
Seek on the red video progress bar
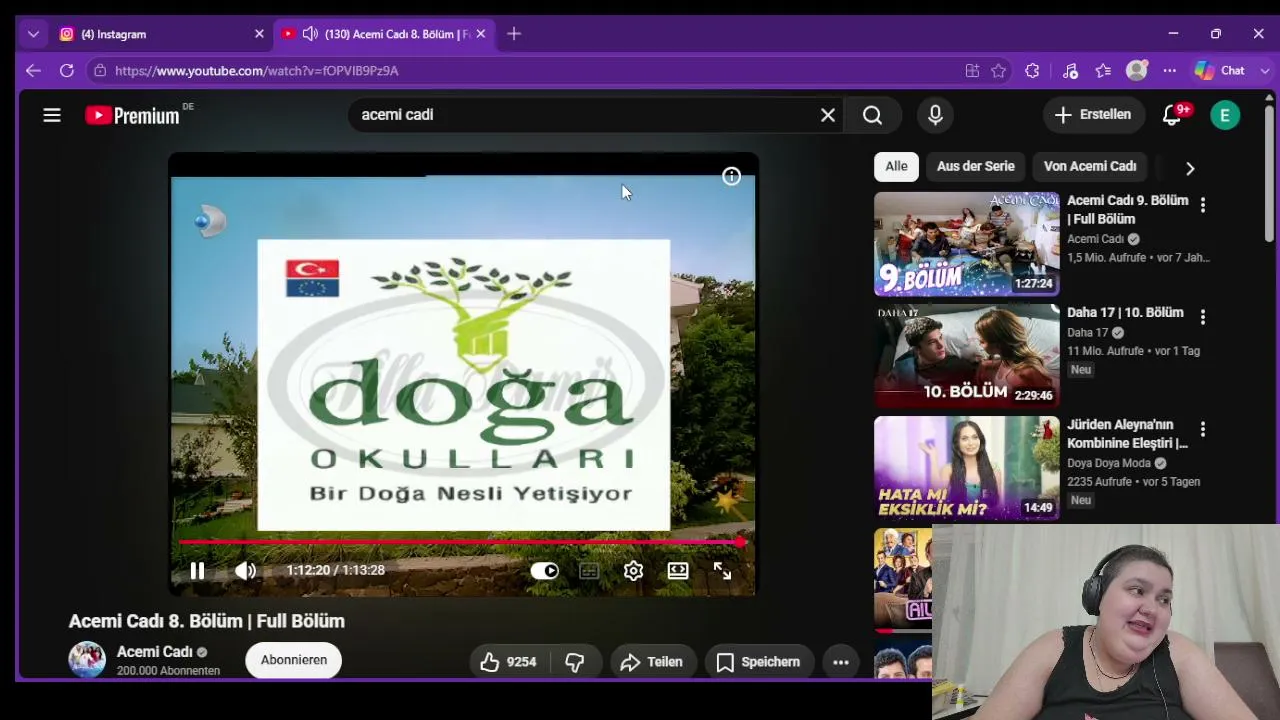(462, 542)
